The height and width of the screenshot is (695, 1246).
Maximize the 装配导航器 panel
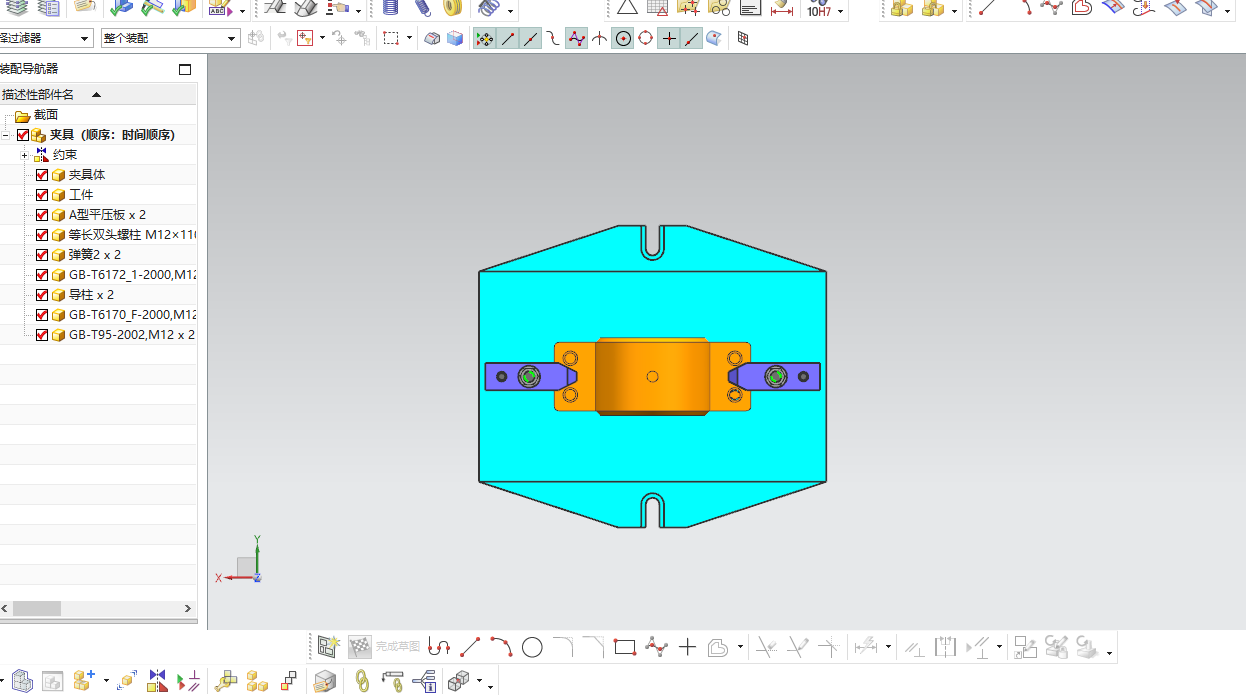(x=184, y=69)
